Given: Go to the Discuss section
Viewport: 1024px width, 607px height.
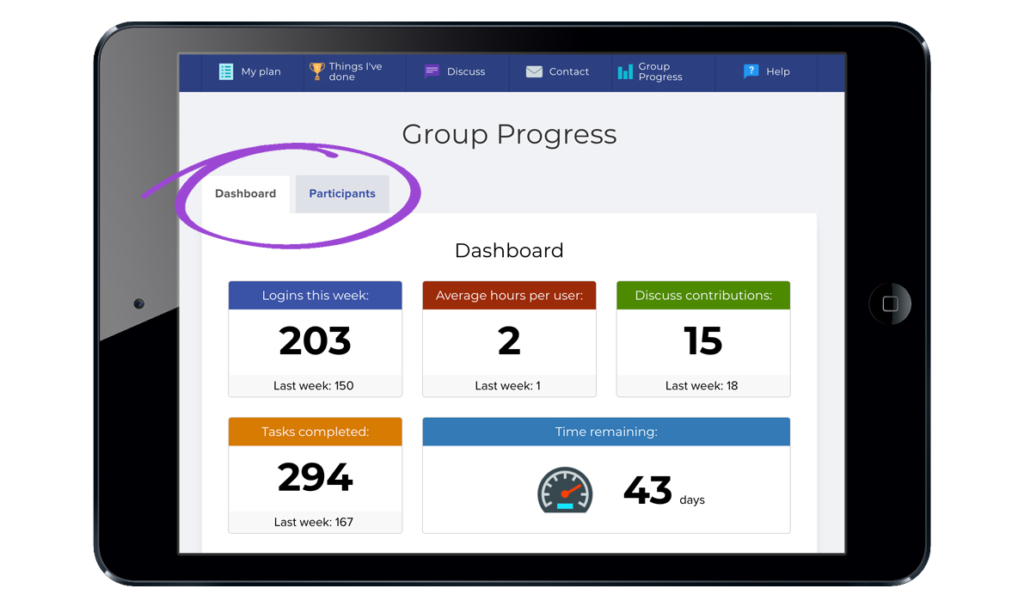Looking at the screenshot, I should point(457,72).
